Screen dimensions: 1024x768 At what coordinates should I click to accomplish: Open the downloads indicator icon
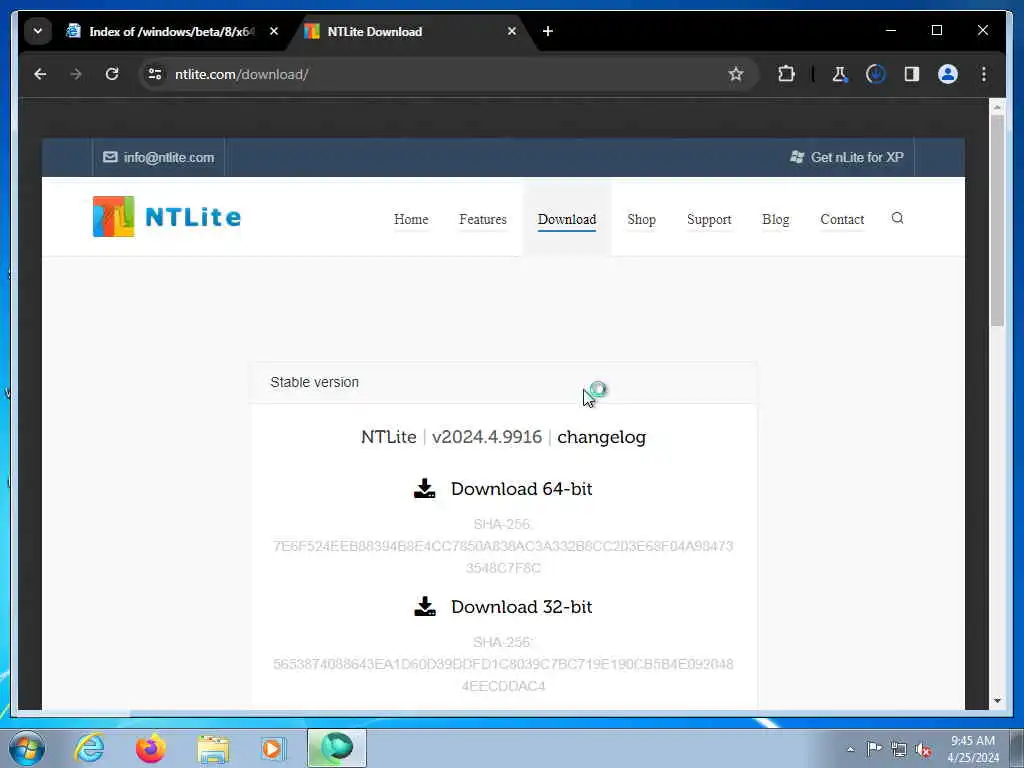click(876, 74)
